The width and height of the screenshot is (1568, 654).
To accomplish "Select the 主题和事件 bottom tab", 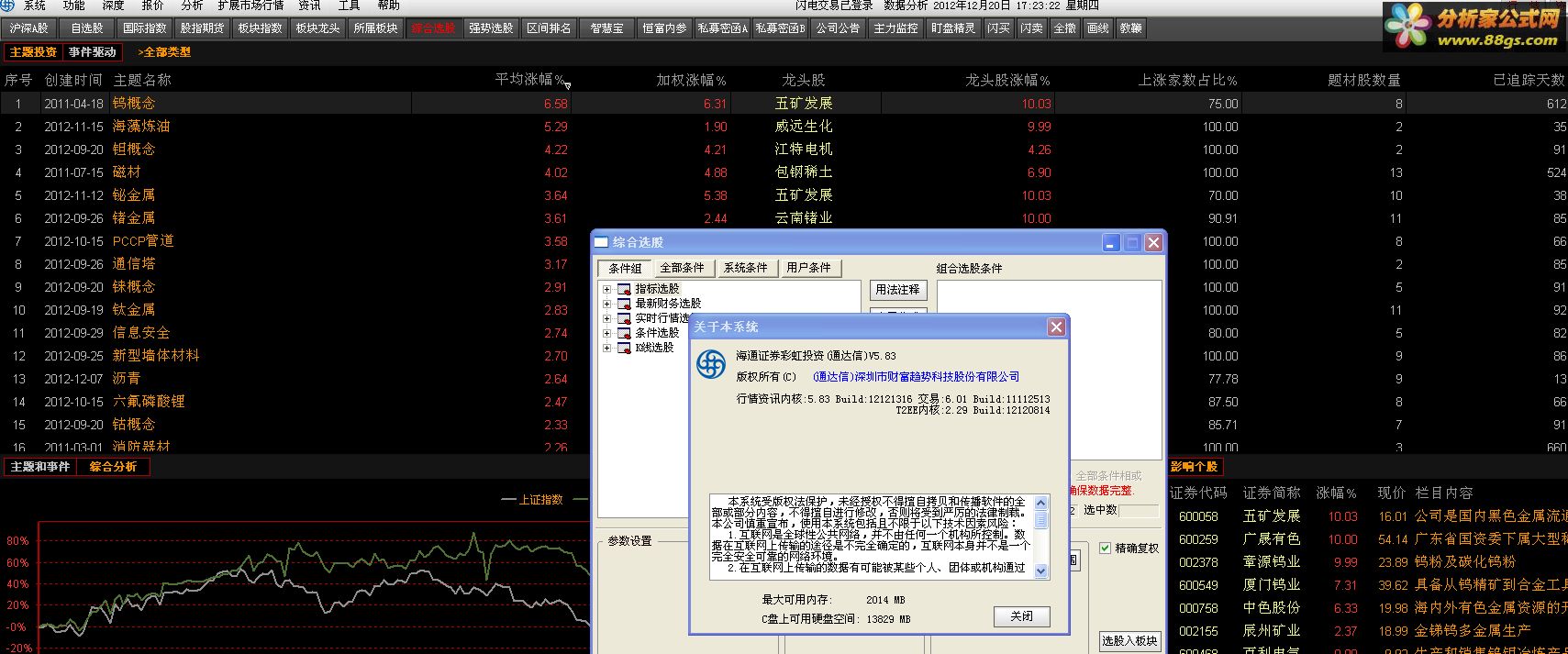I will (x=39, y=467).
